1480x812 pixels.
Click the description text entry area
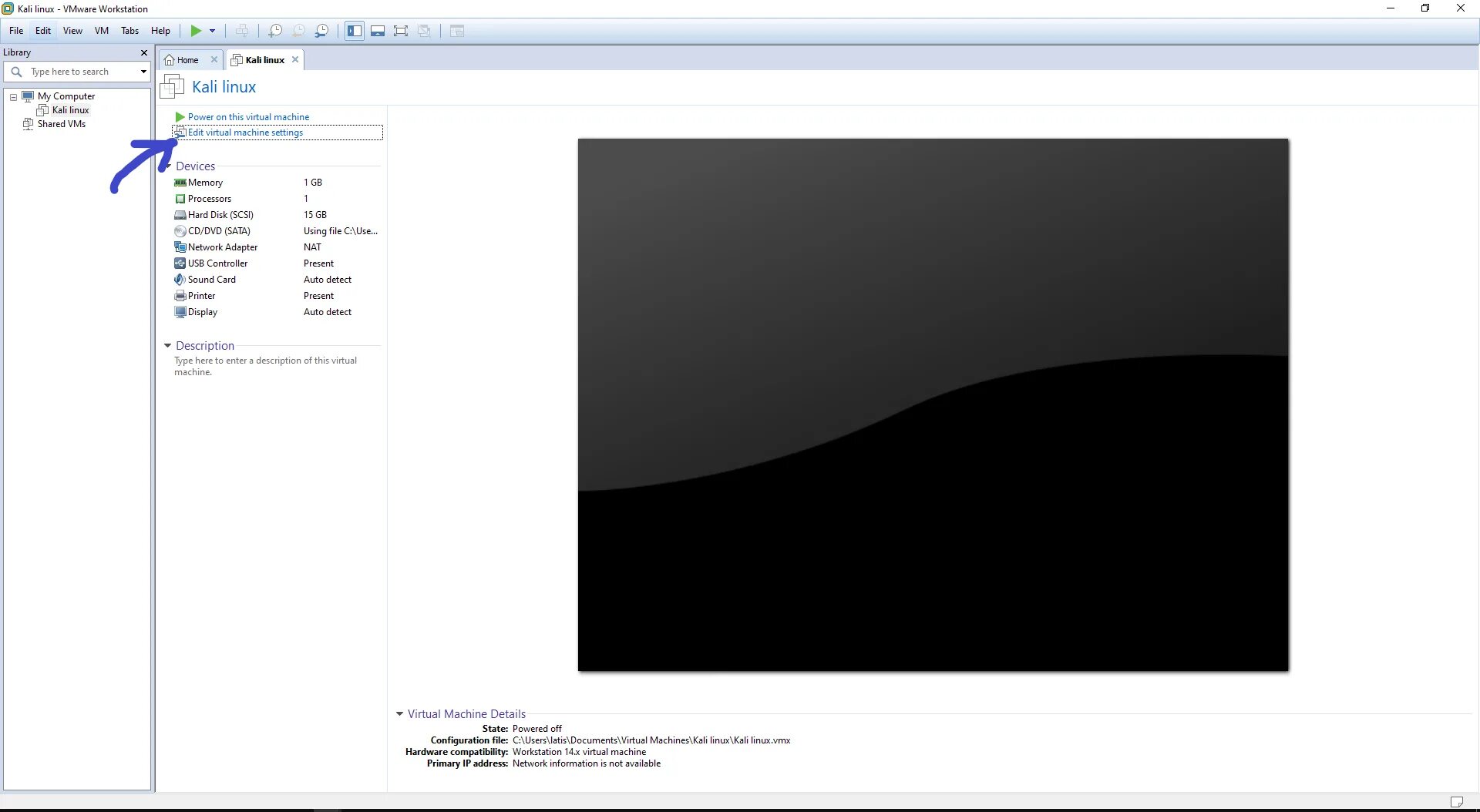tap(266, 366)
